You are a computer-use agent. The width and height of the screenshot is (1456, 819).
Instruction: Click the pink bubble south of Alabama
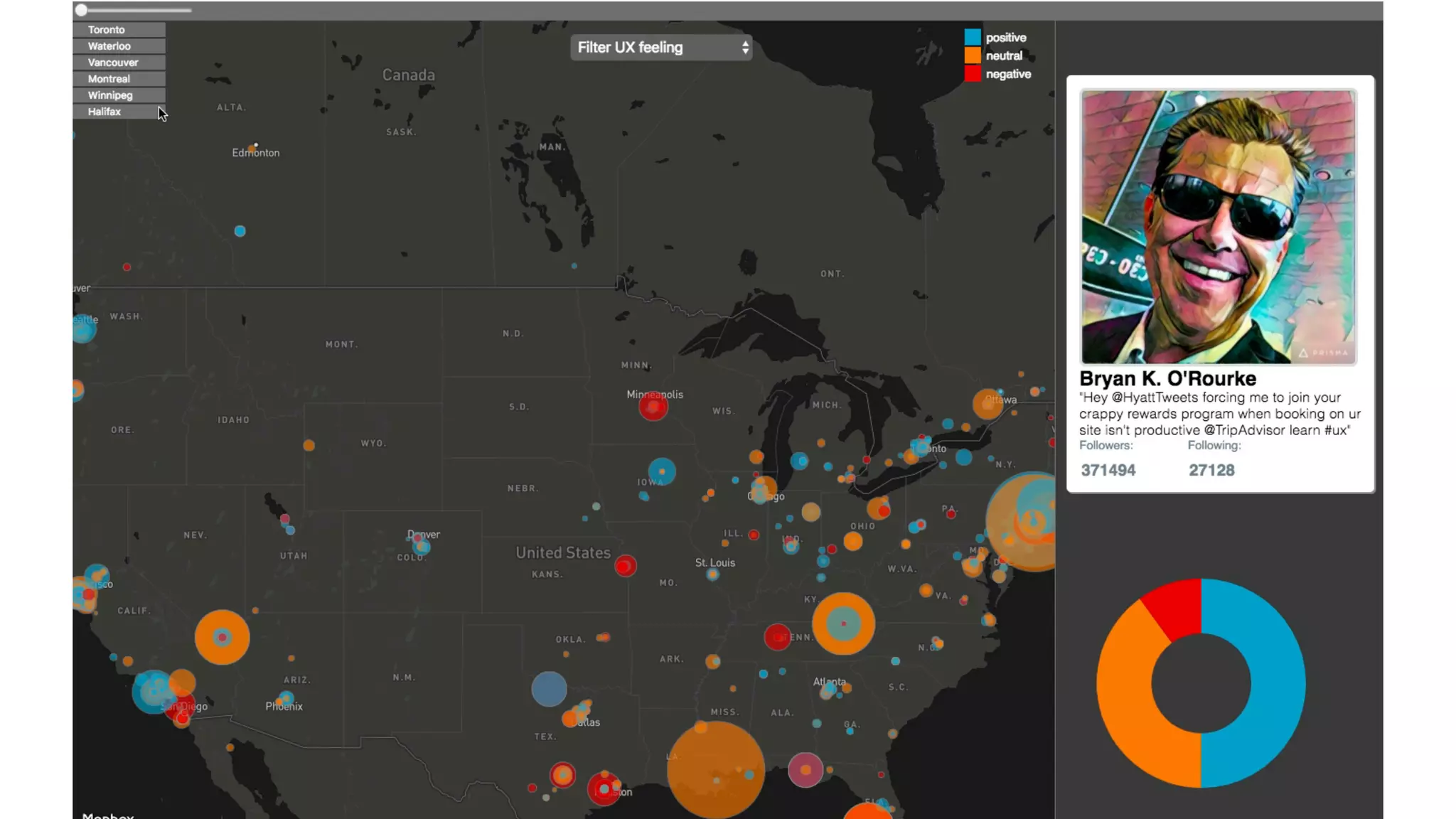click(805, 770)
